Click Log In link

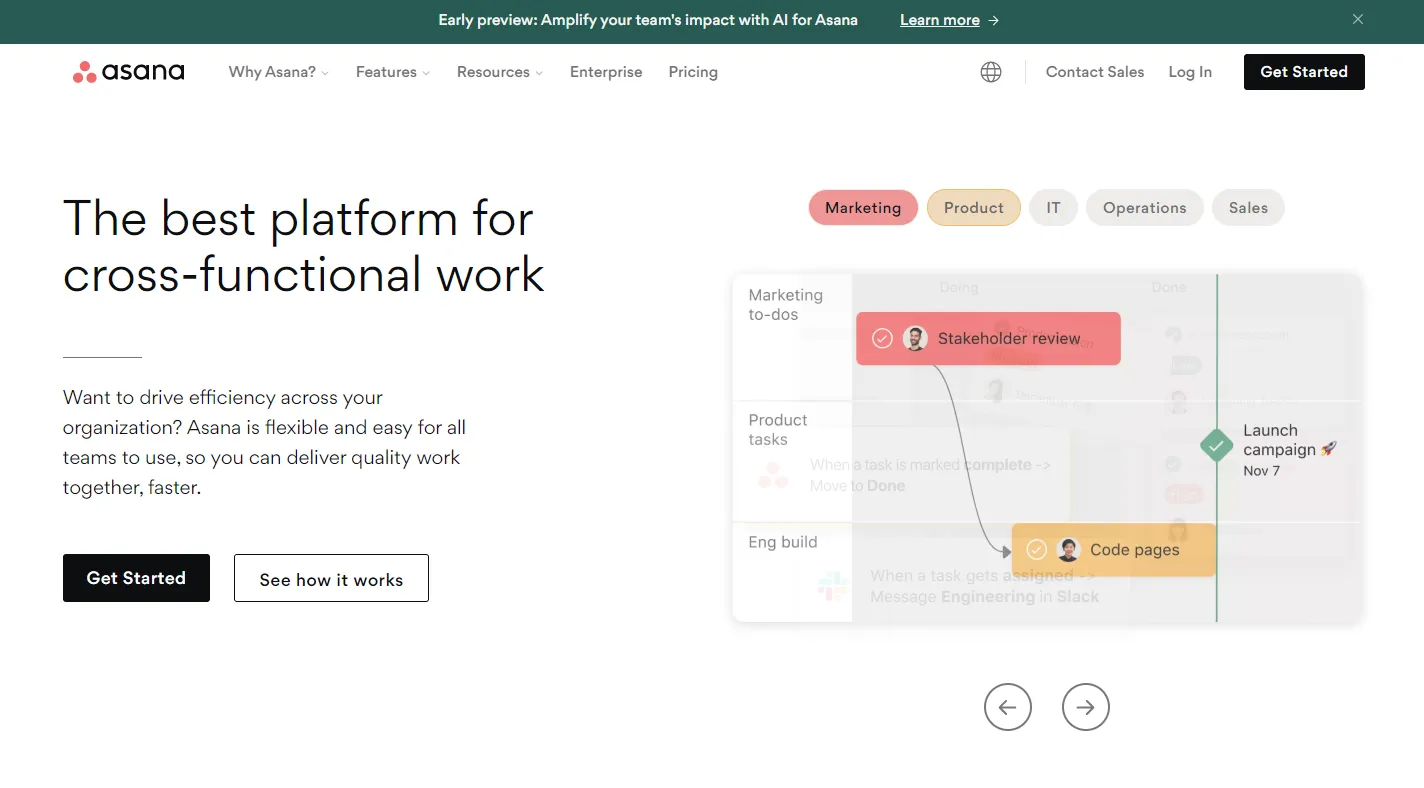click(x=1190, y=72)
